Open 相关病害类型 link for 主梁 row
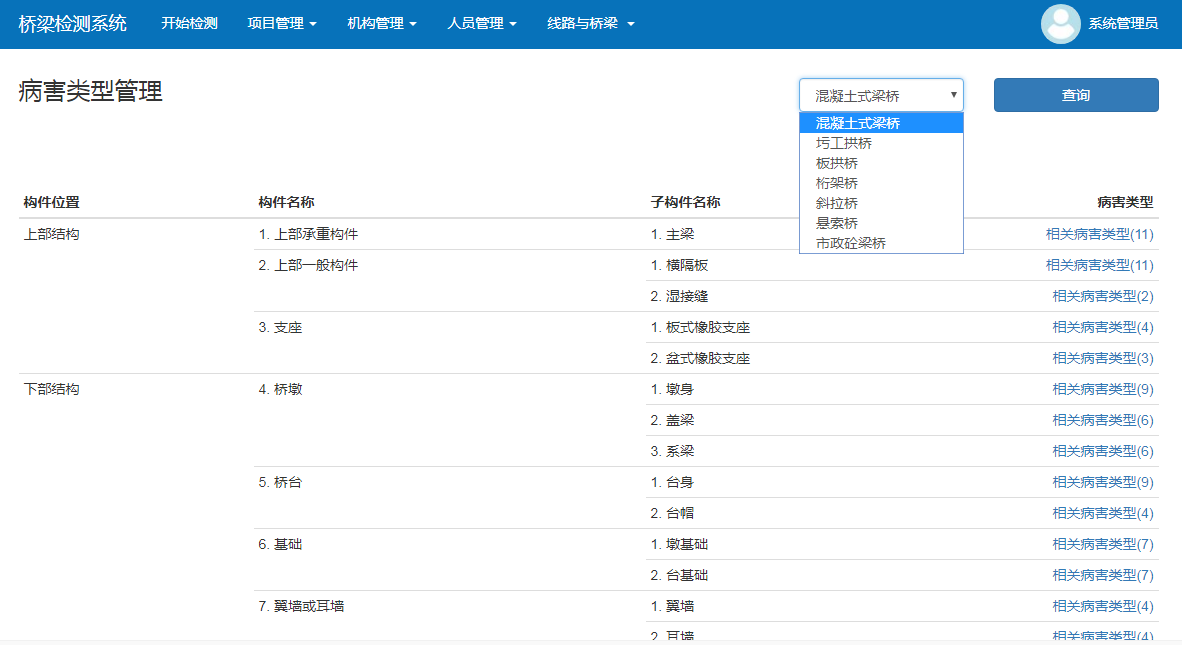Screen dimensions: 1182x645 coord(1099,234)
